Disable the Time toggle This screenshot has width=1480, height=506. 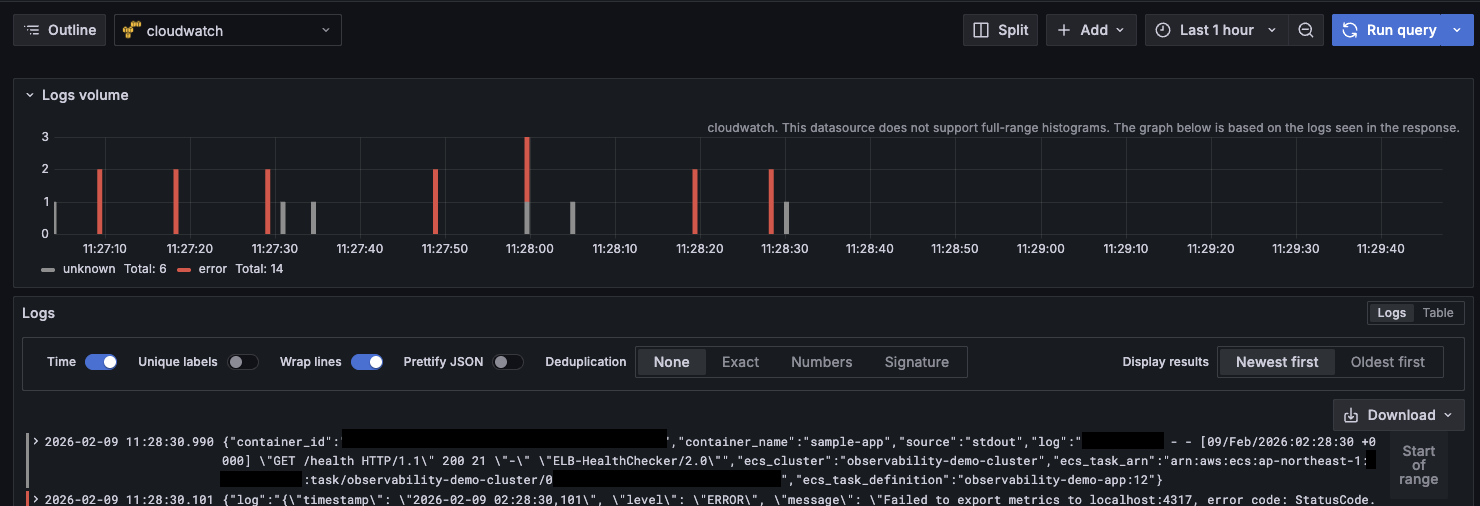(x=101, y=362)
